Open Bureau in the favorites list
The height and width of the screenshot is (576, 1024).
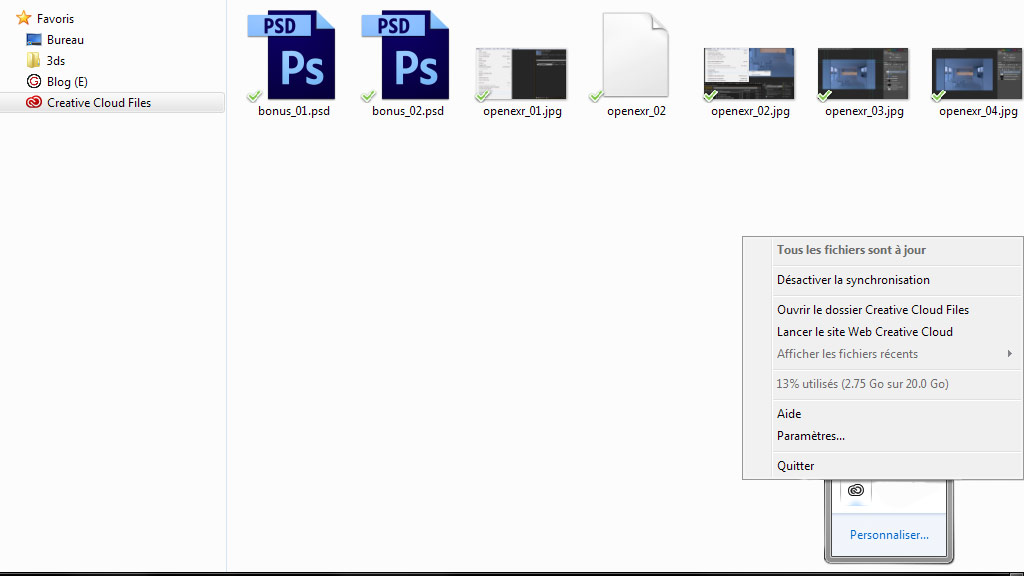[x=65, y=40]
